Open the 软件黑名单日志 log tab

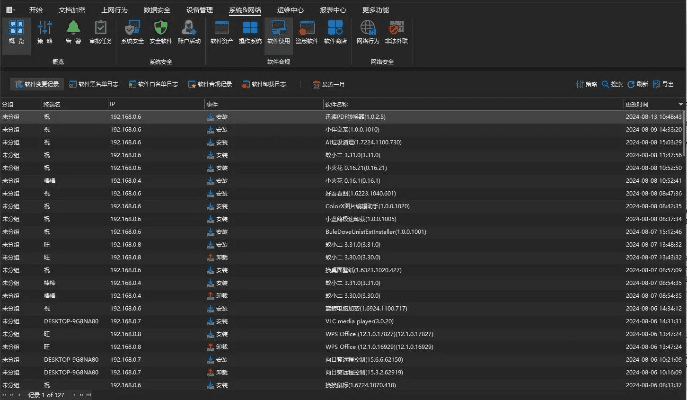tap(97, 84)
